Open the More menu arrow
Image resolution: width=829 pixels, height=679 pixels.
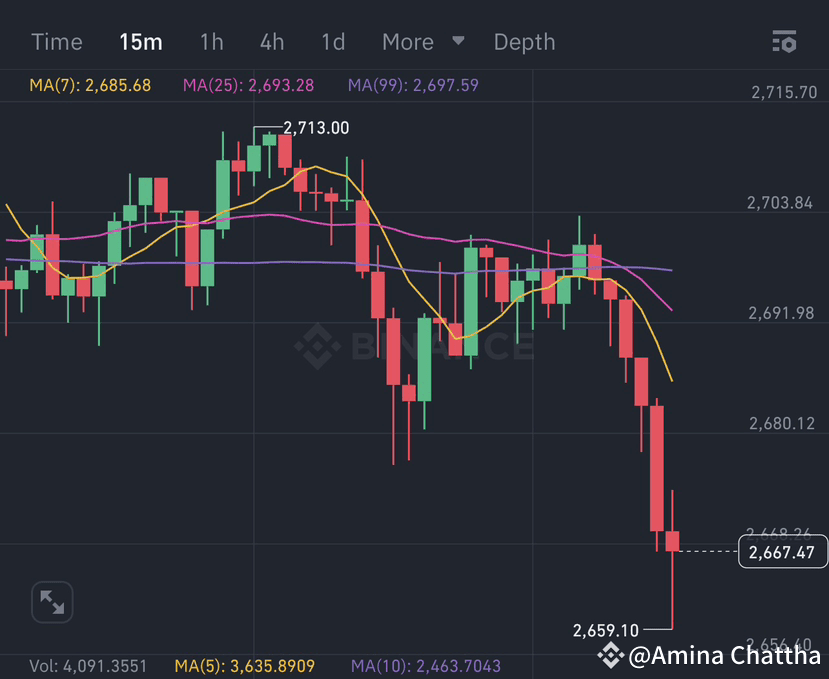(457, 43)
